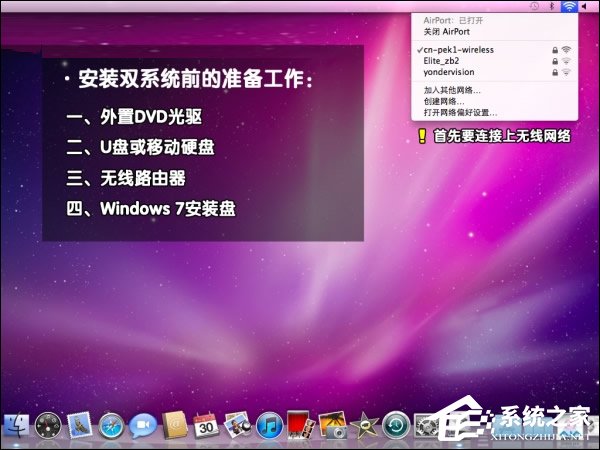600x450 pixels.
Task: Connect to Elite_zb2 network
Action: [446, 60]
